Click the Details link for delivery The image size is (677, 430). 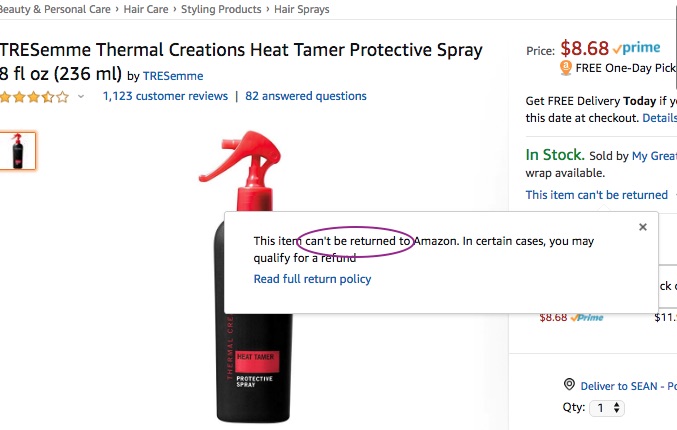(659, 118)
